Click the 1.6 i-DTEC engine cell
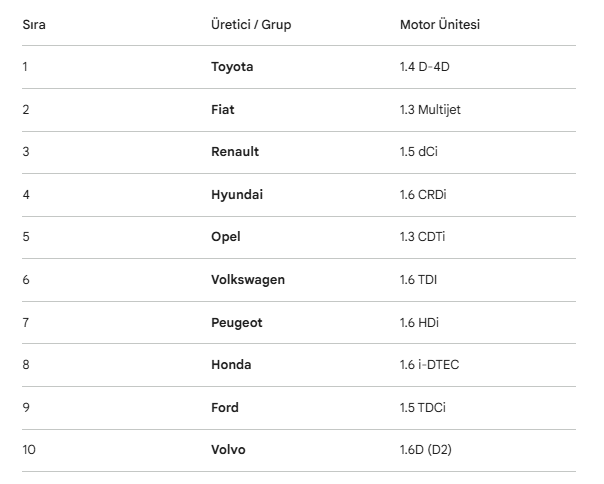Viewport: 604px width, 484px height. coord(429,365)
